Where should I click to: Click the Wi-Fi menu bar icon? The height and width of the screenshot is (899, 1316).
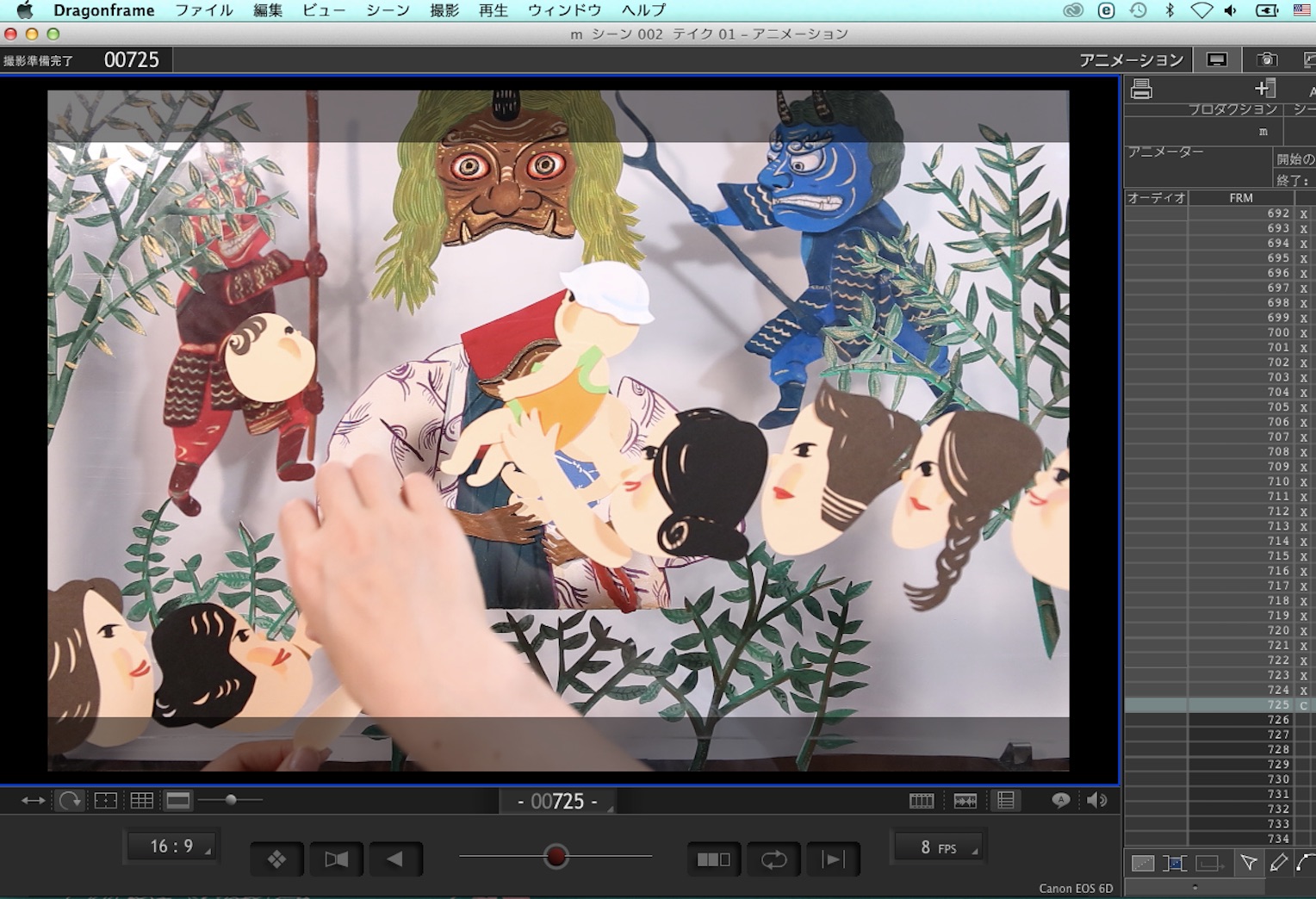point(1201,10)
